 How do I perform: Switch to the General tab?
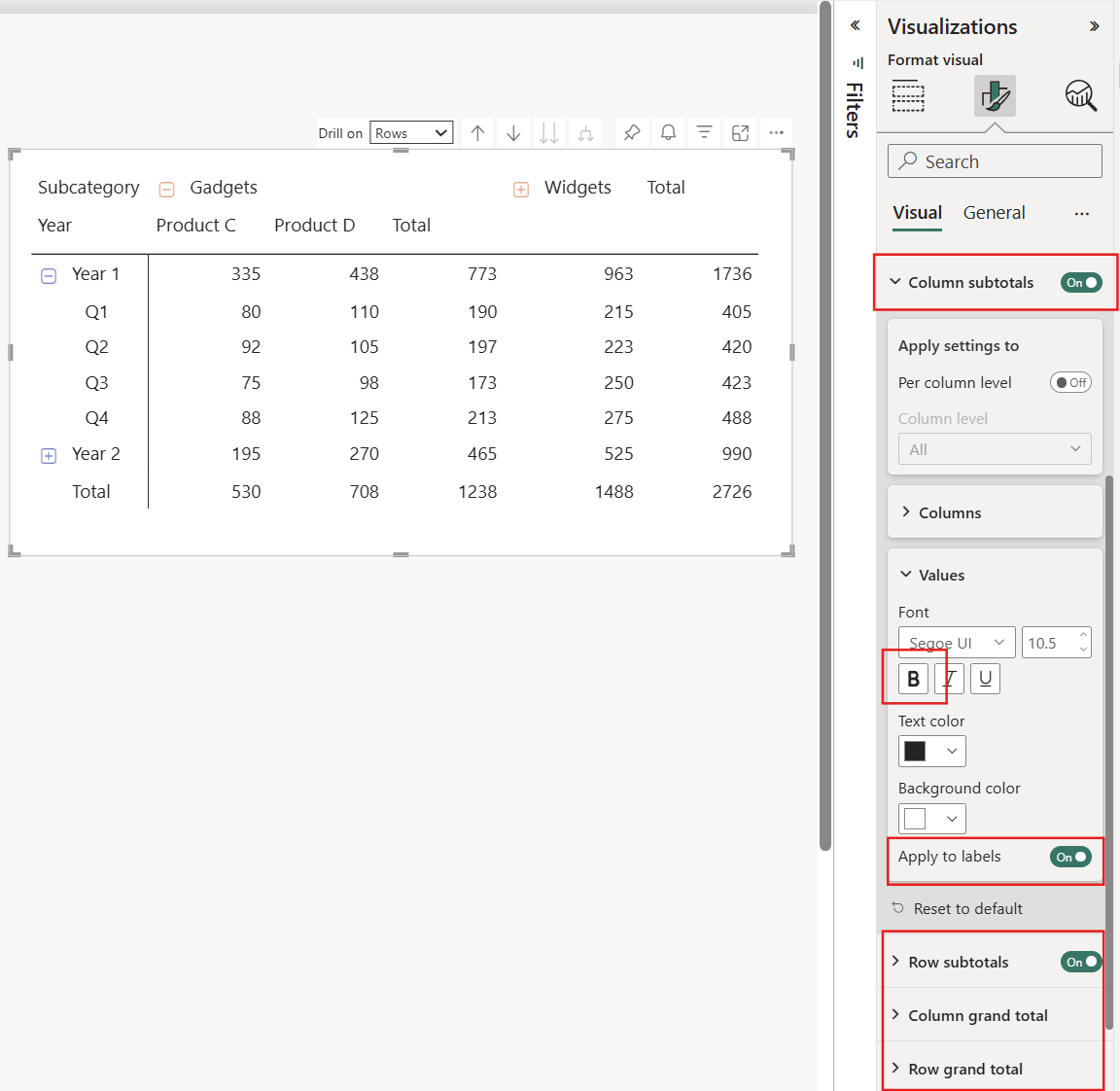994,213
